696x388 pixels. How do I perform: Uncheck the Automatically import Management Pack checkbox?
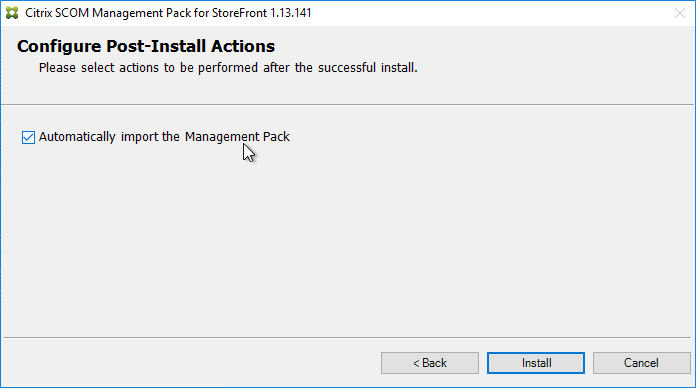pos(28,137)
